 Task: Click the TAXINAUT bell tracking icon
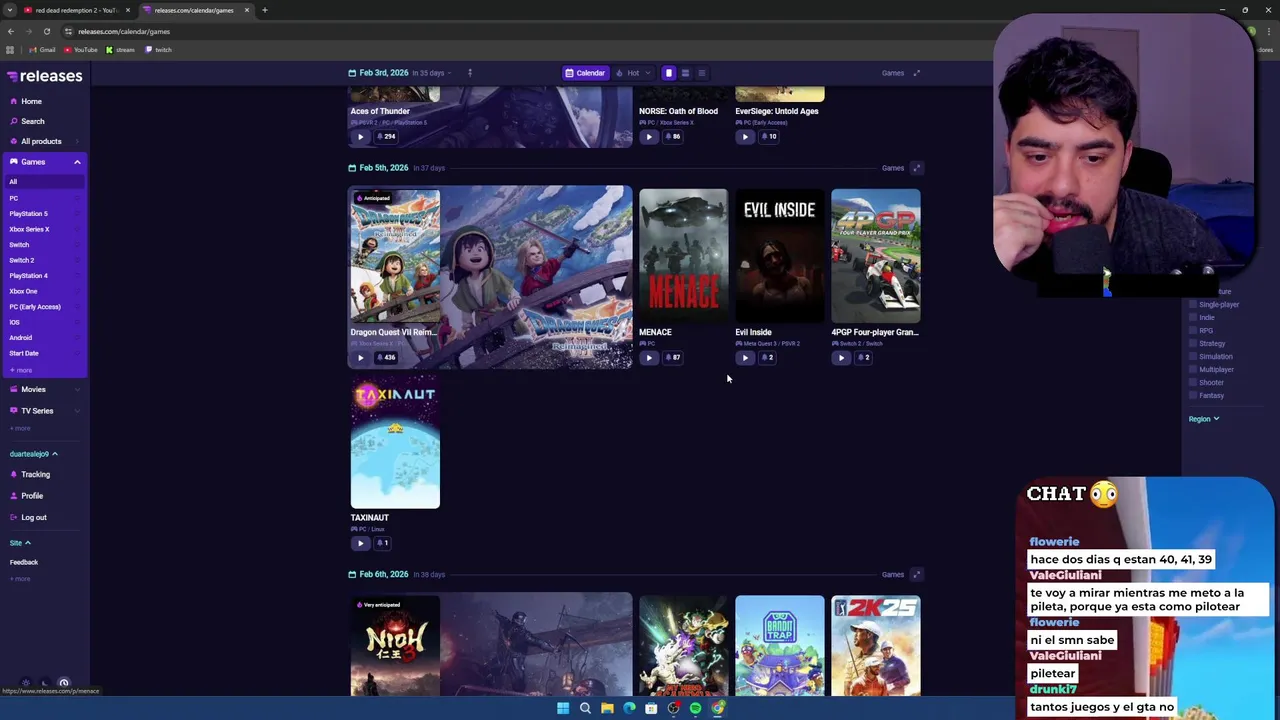382,543
